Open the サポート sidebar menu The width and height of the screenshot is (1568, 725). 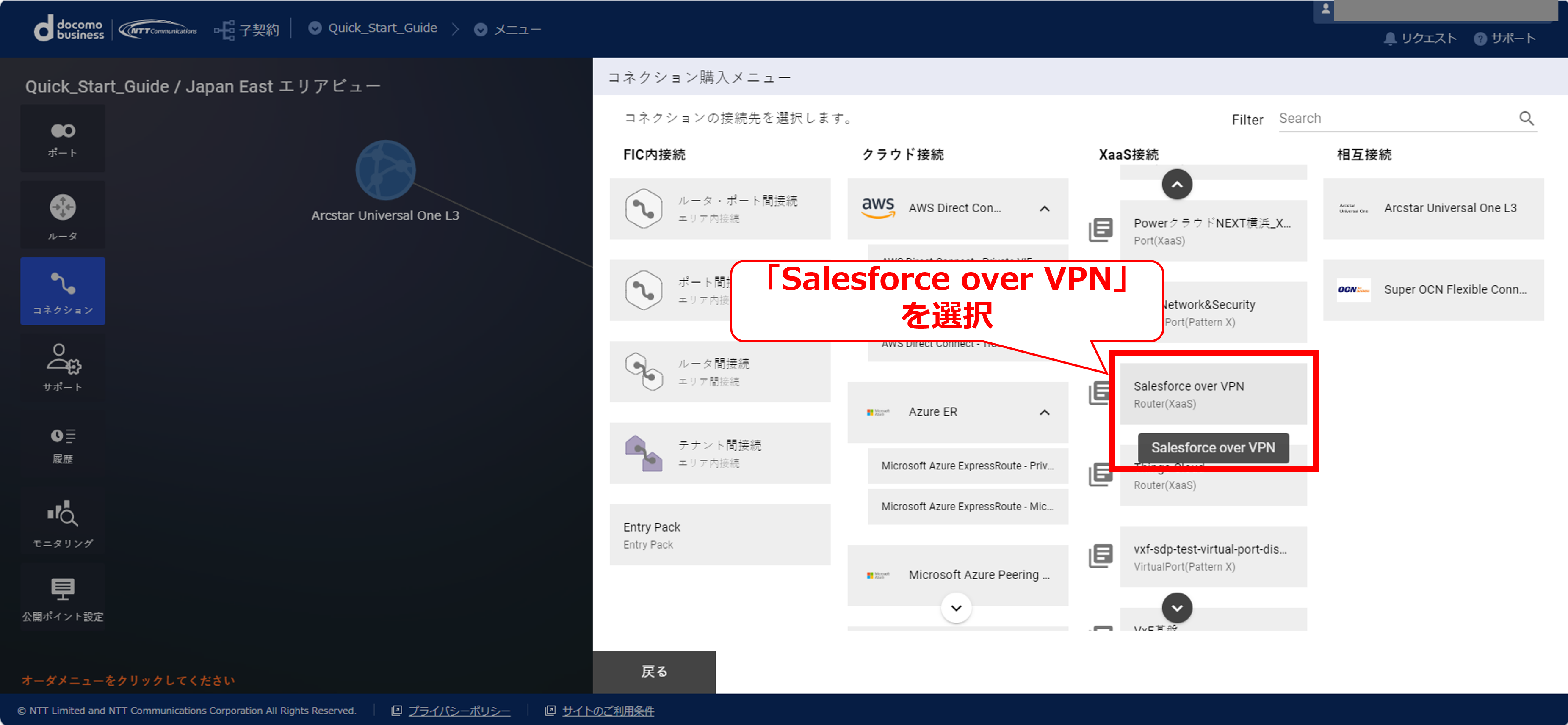(63, 367)
